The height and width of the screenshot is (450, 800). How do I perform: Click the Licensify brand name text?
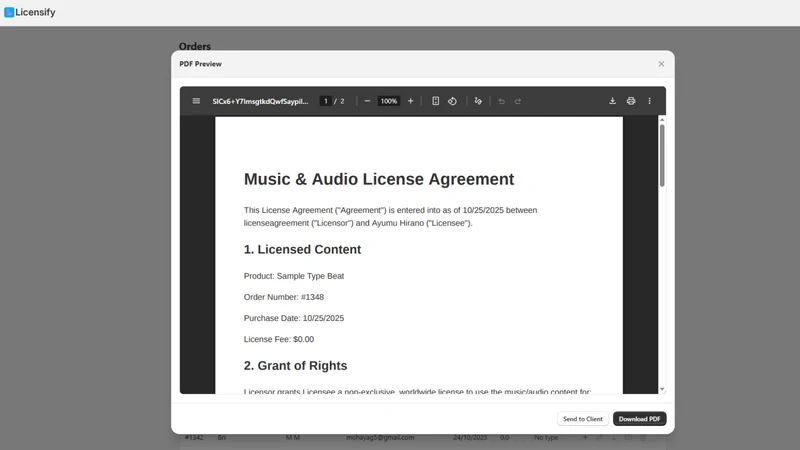(35, 12)
